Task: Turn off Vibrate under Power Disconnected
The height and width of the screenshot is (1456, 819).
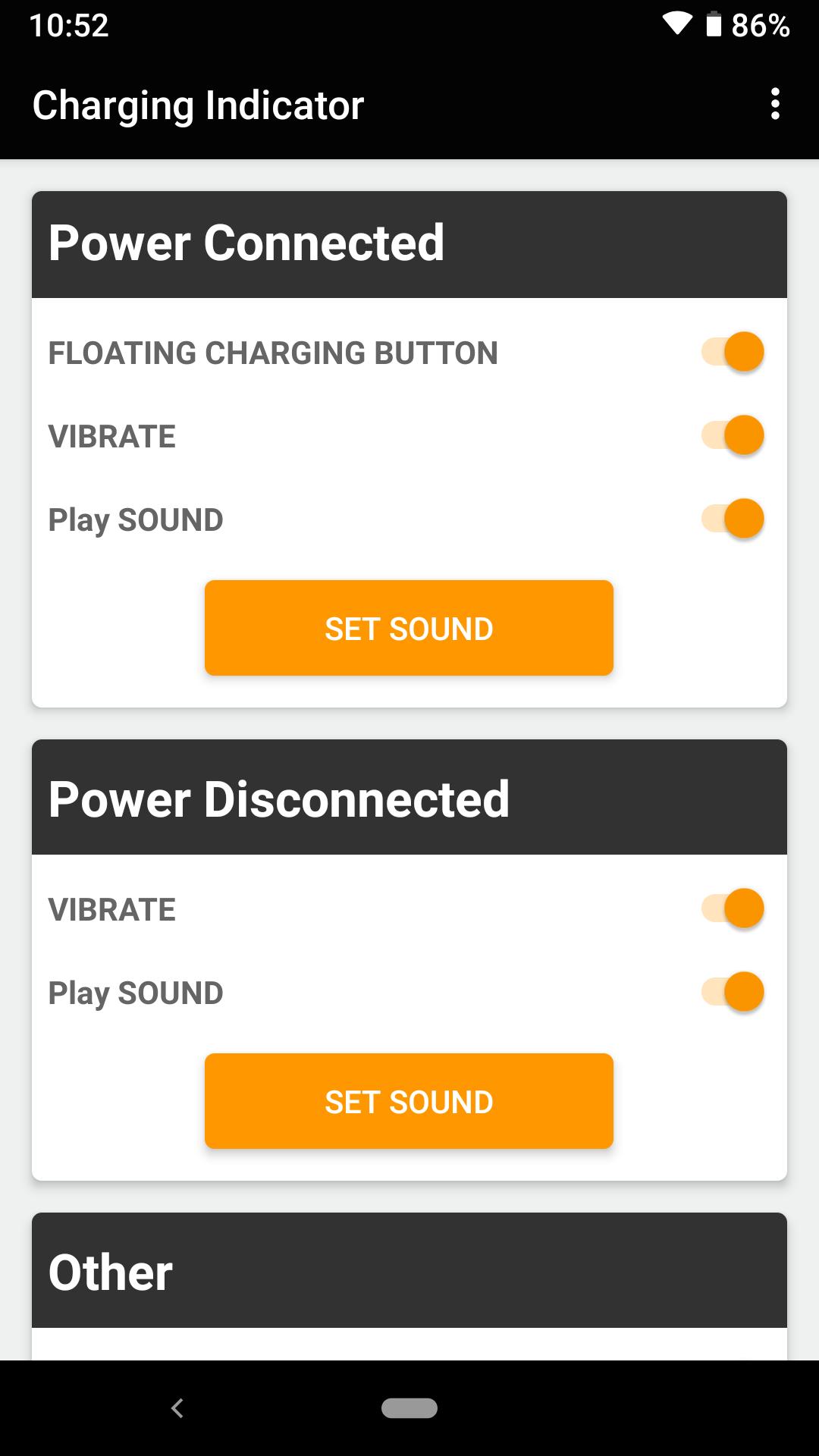Action: pos(733,908)
